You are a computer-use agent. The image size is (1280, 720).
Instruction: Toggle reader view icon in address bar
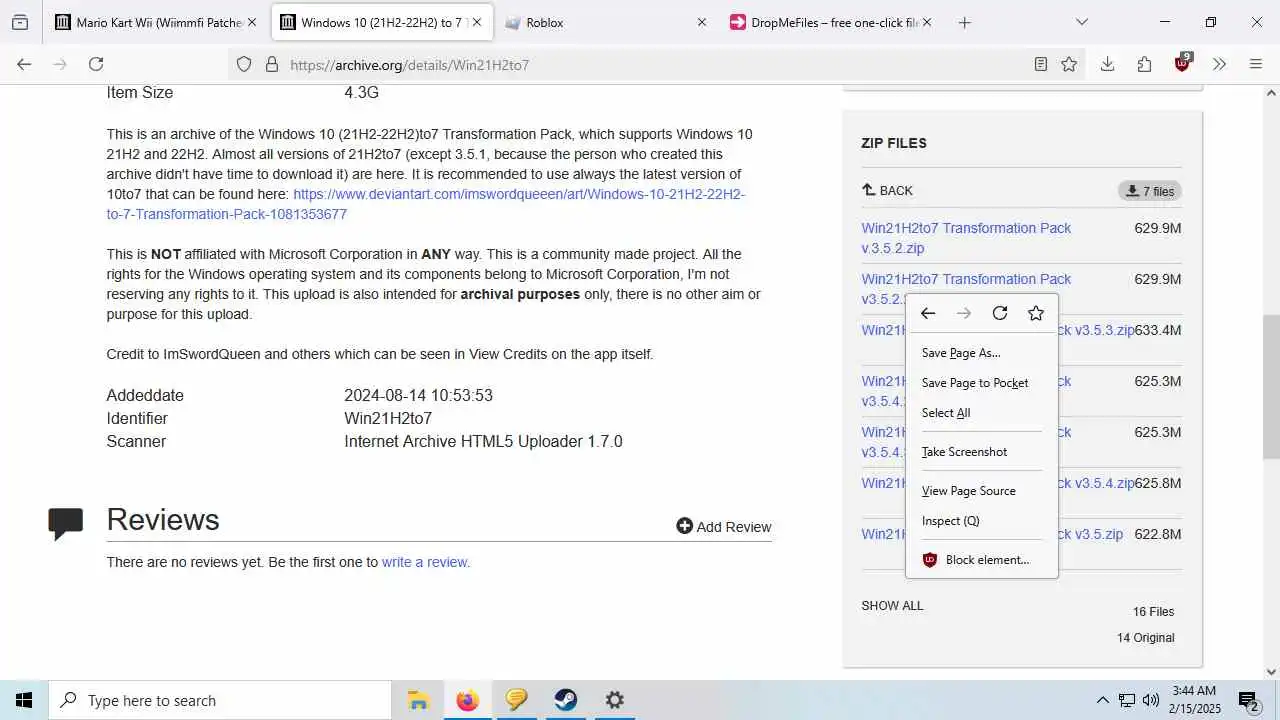[x=1041, y=64]
